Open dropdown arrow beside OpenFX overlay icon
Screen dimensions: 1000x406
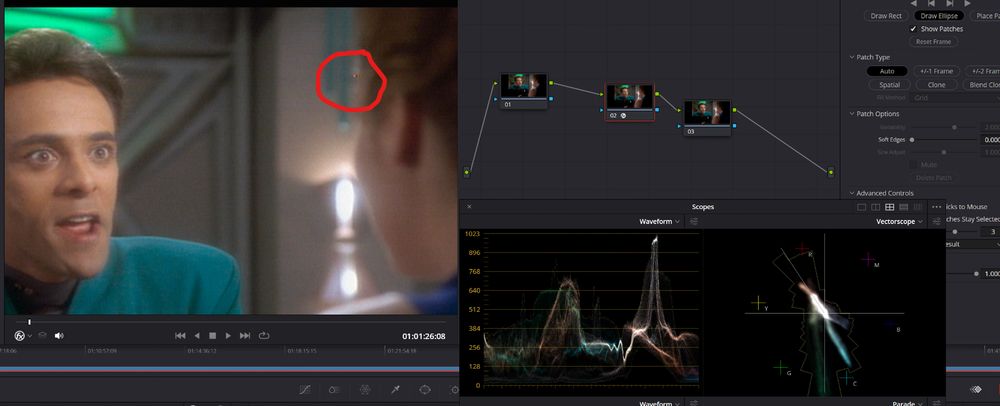tap(29, 336)
